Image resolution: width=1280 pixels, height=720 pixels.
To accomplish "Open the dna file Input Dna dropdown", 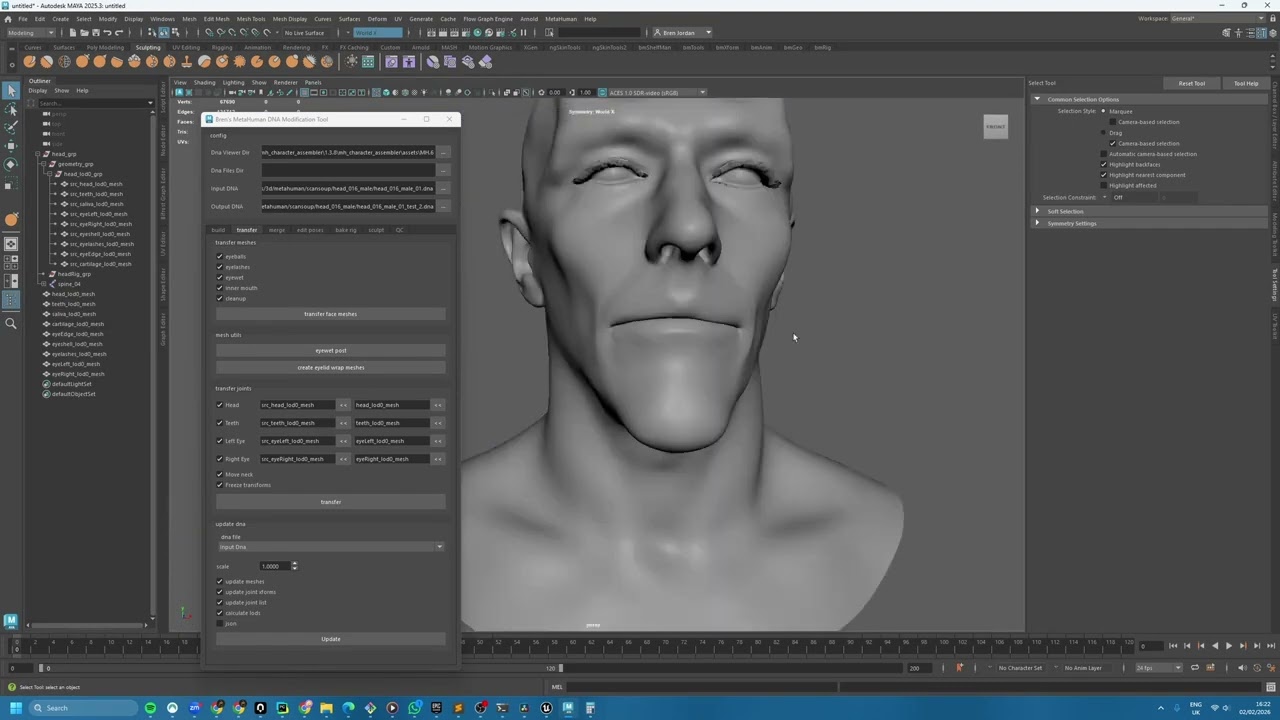I will (x=331, y=547).
